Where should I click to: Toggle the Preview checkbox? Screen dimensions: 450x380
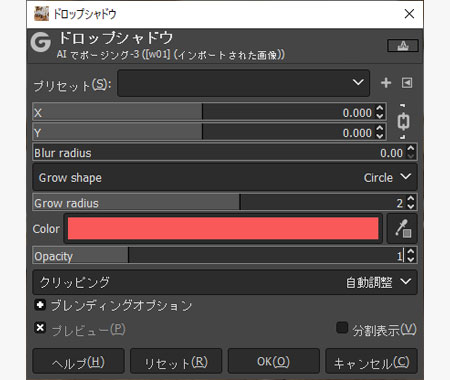(x=40, y=328)
